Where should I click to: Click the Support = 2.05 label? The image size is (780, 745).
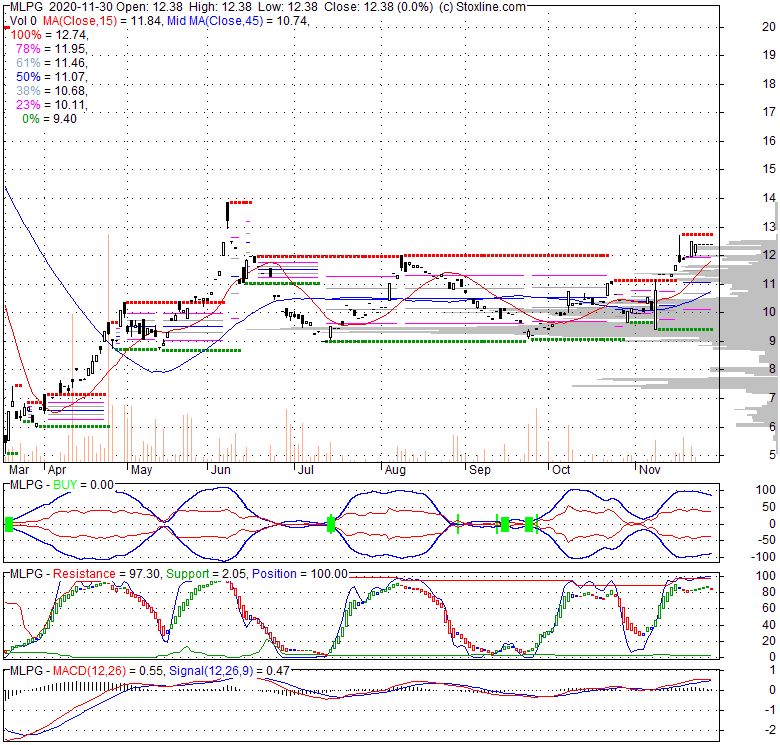206,573
